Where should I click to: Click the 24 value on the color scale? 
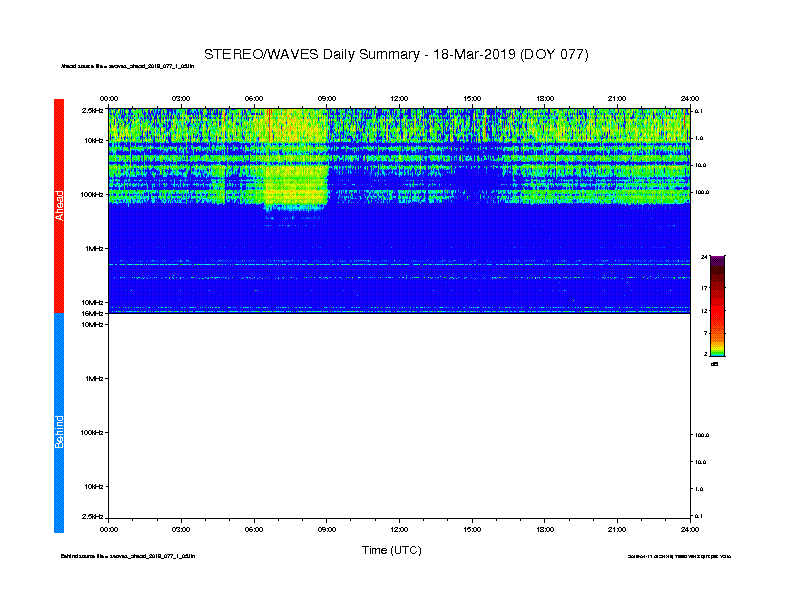pyautogui.click(x=704, y=257)
